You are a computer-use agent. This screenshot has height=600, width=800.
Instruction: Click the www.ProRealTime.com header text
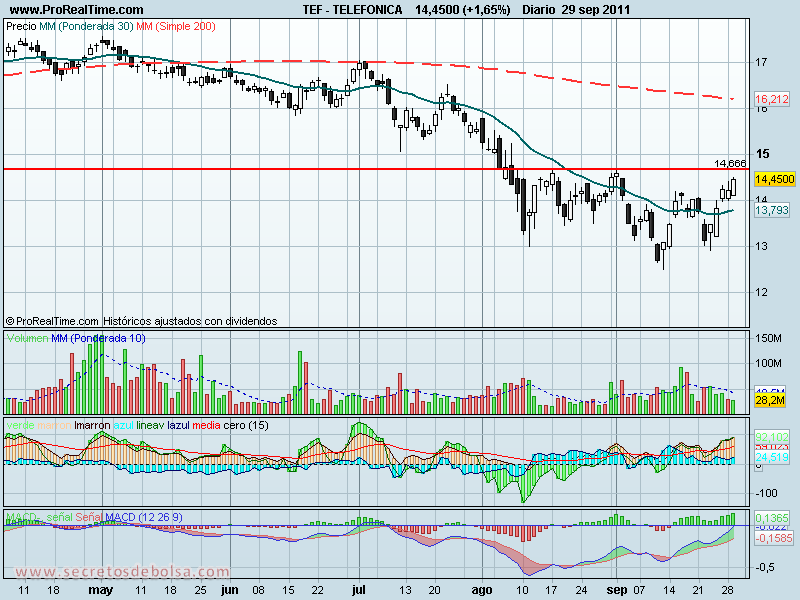tap(76, 10)
